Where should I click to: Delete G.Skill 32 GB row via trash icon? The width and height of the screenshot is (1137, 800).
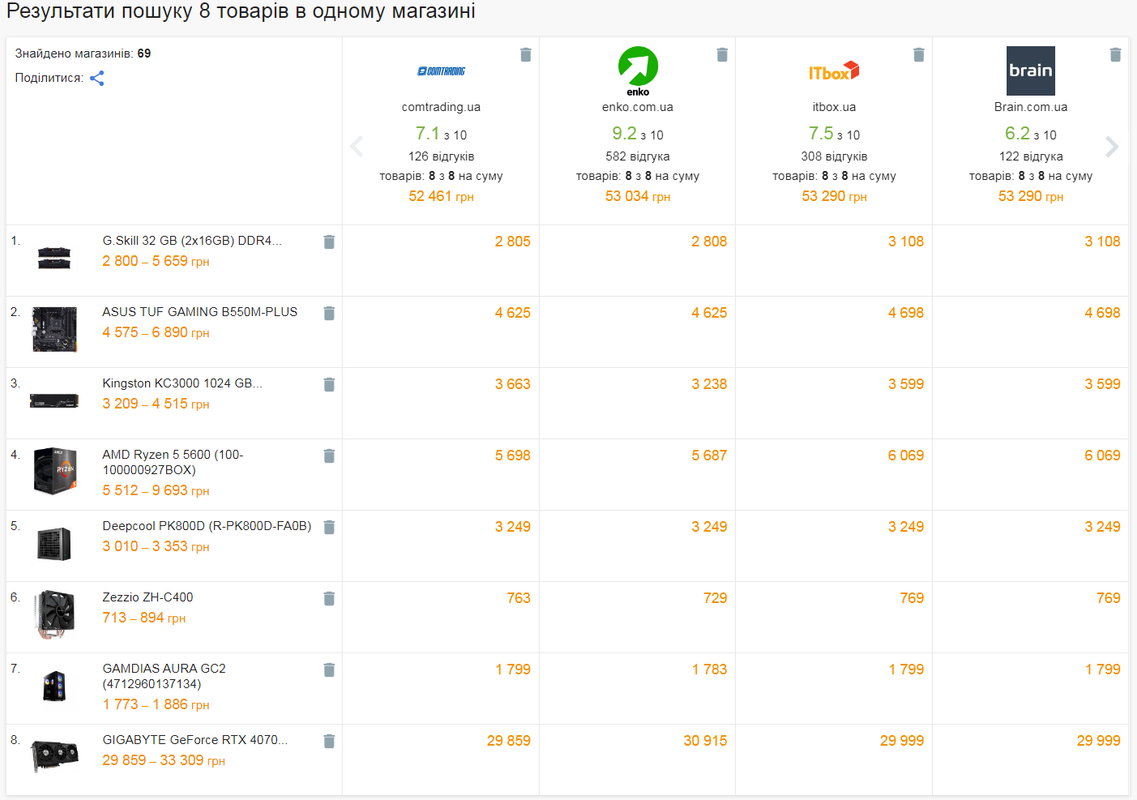[329, 242]
